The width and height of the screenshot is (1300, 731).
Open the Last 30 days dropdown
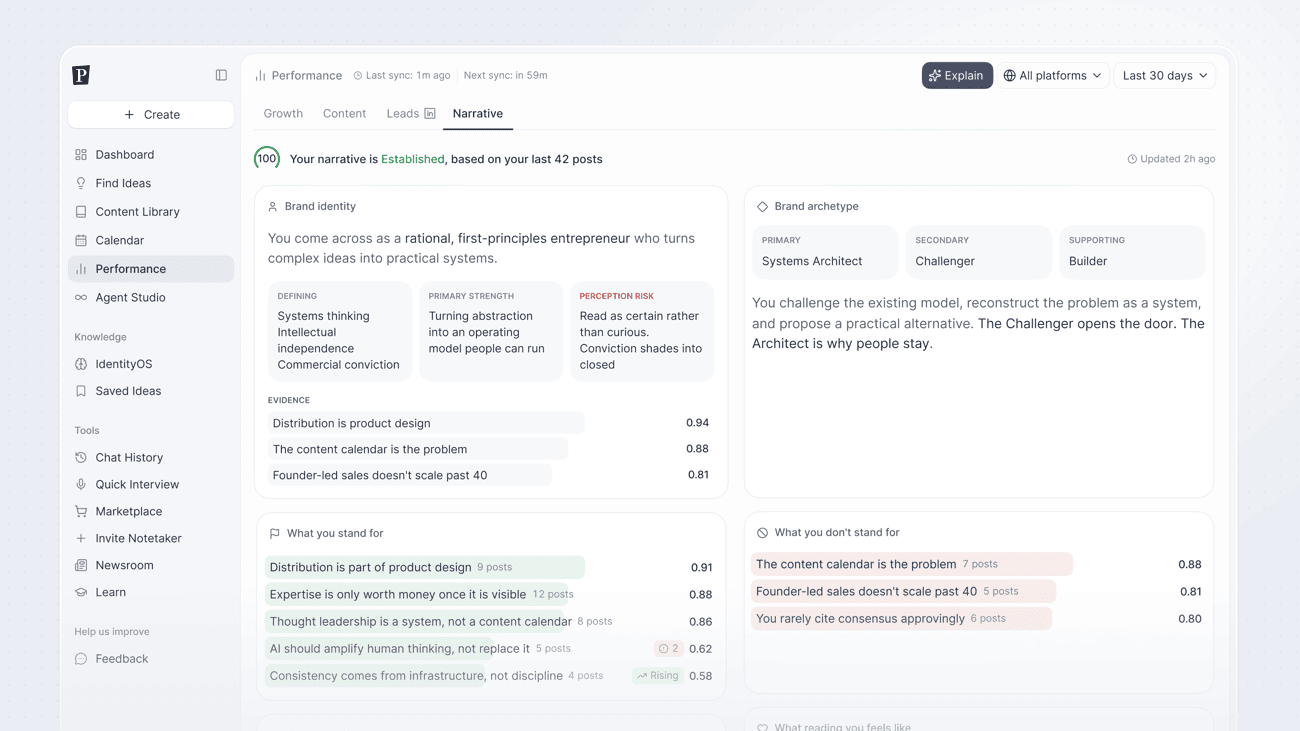tap(1165, 76)
